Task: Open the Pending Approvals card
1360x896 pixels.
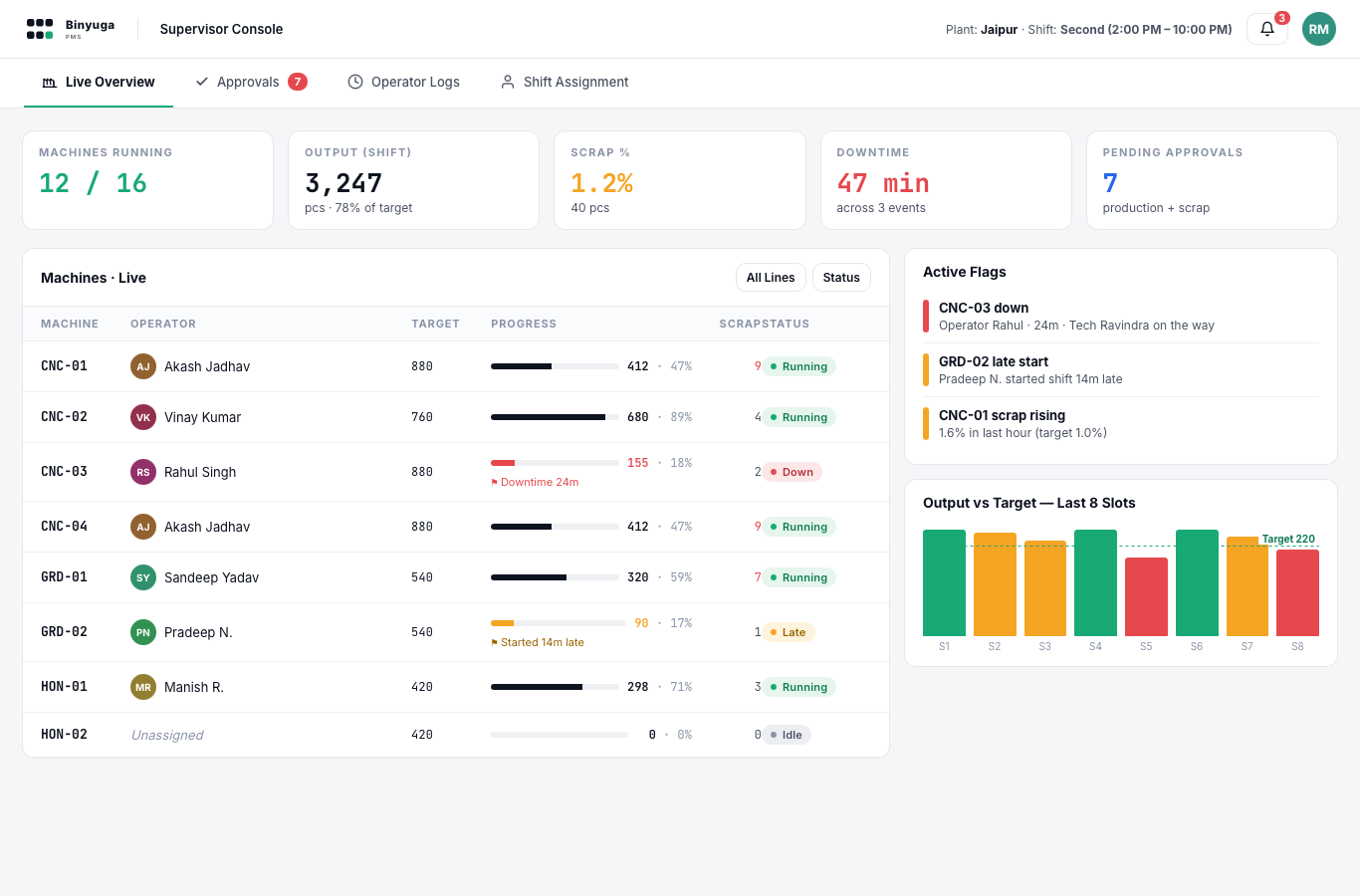Action: (x=1212, y=180)
